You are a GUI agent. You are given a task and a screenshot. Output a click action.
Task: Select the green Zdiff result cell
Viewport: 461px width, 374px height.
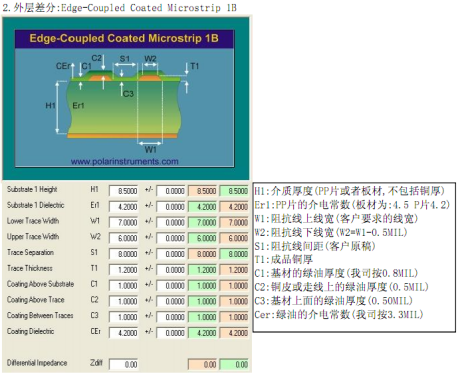pos(234,364)
